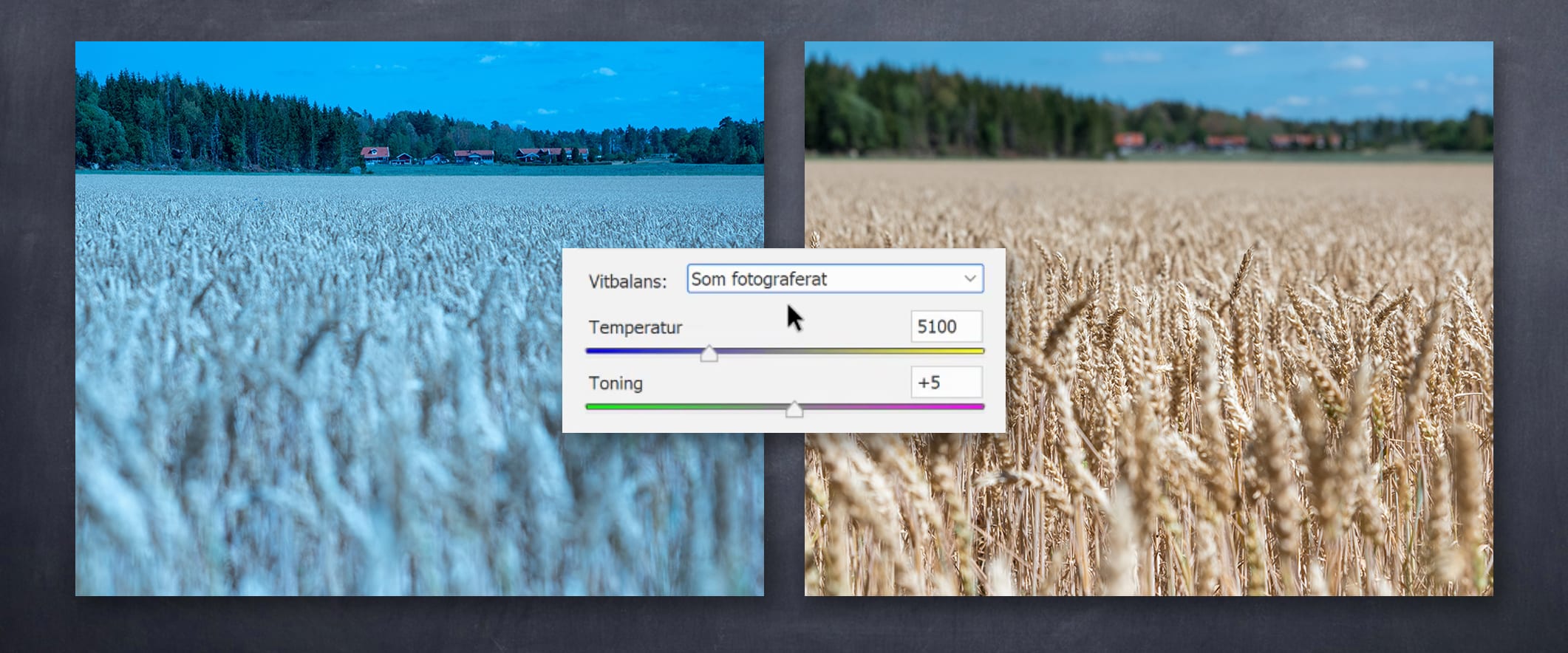Image resolution: width=1568 pixels, height=653 pixels.
Task: Select the Temperatur value field showing 5100
Action: 945,326
